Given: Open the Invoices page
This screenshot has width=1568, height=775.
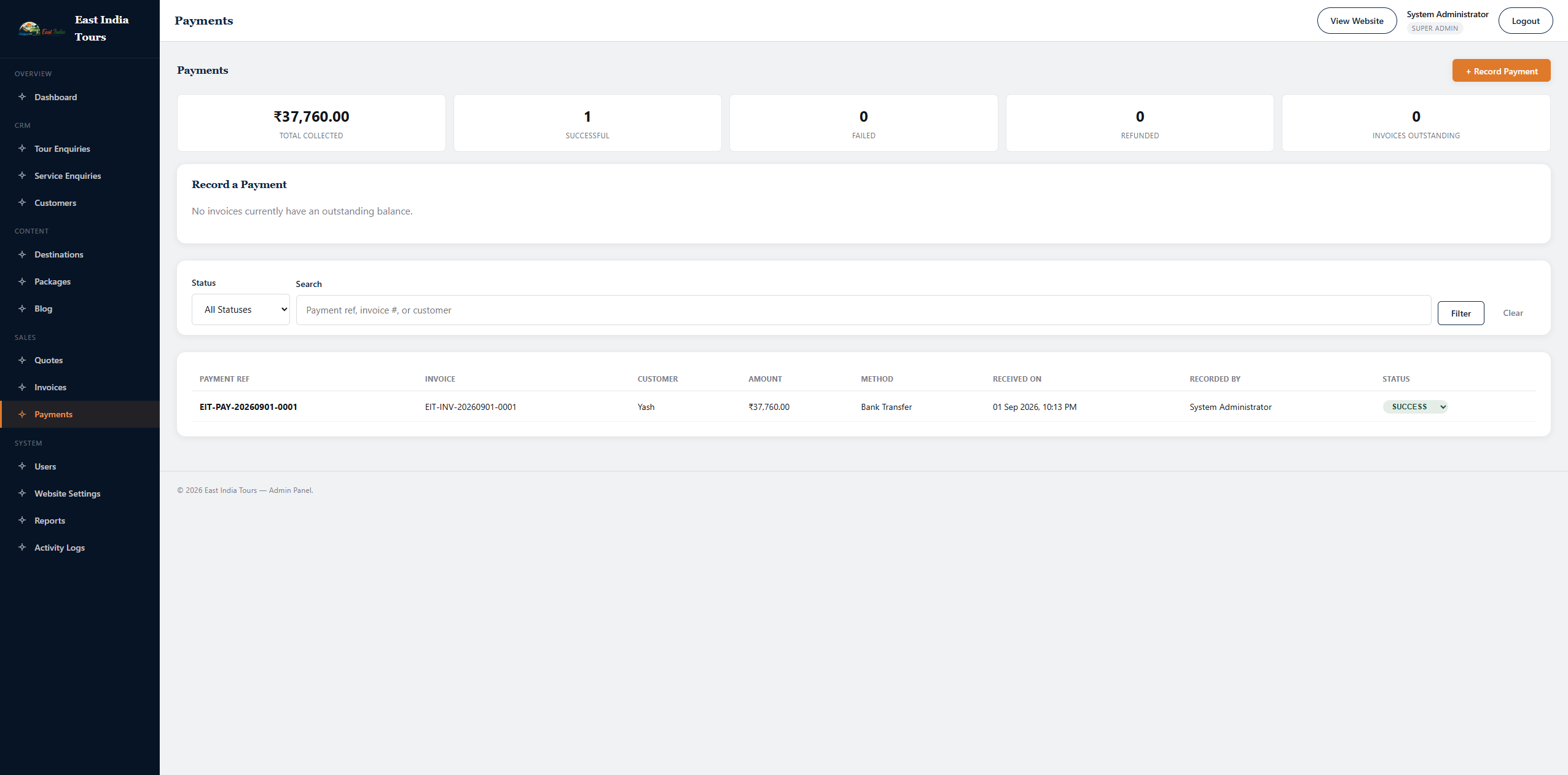Looking at the screenshot, I should point(80,387).
